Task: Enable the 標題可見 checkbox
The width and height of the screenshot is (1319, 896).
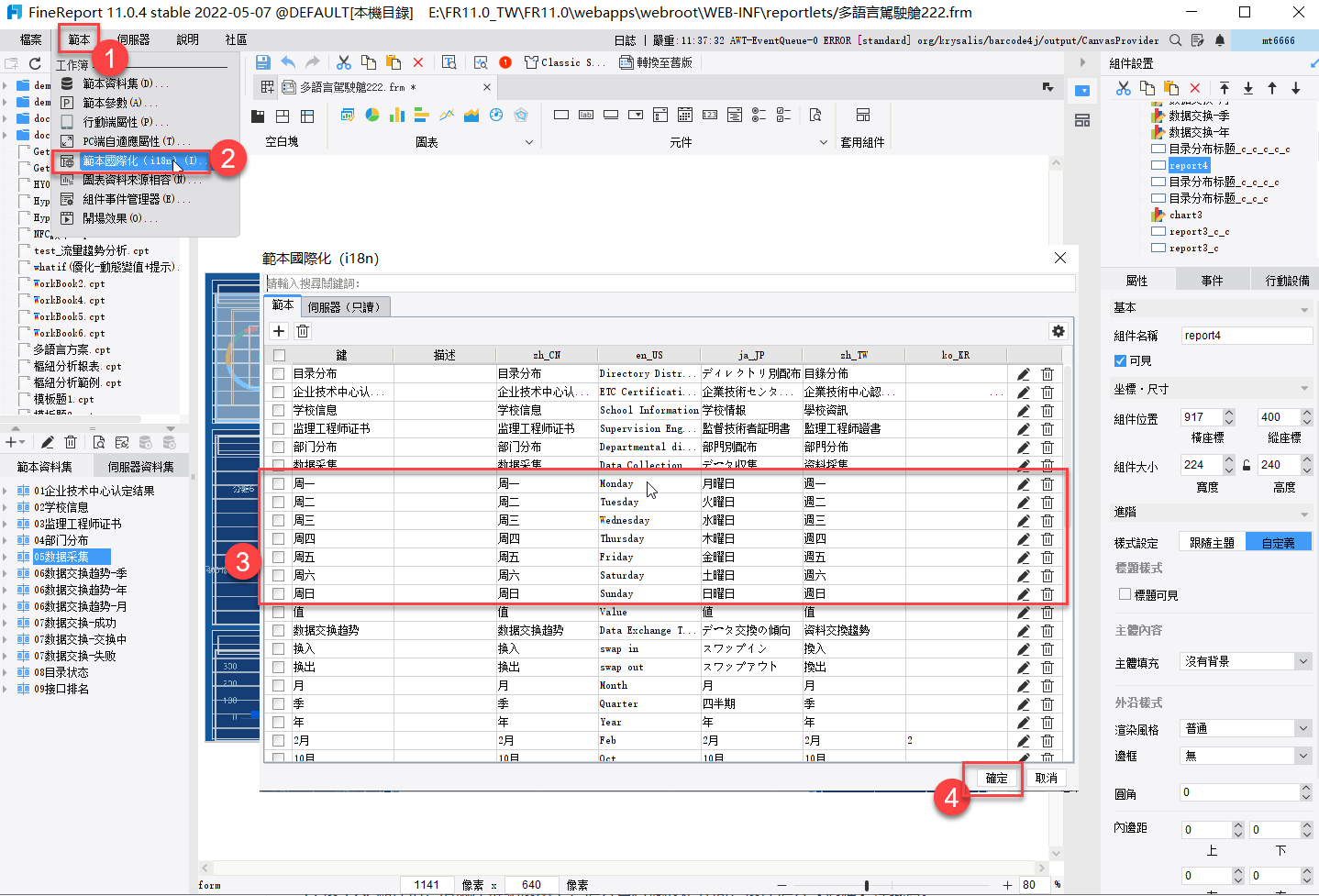Action: [1125, 594]
